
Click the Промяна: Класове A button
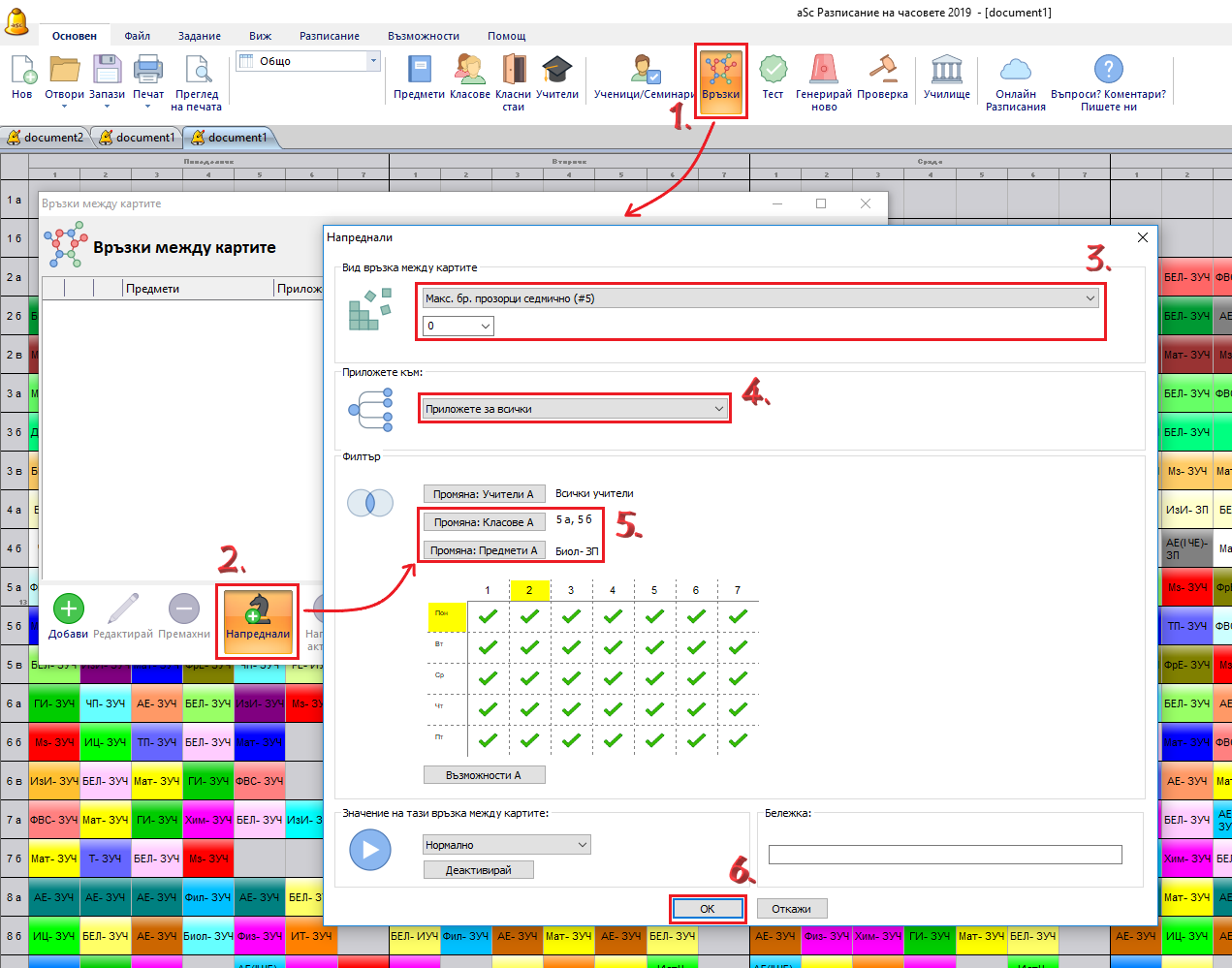[484, 522]
